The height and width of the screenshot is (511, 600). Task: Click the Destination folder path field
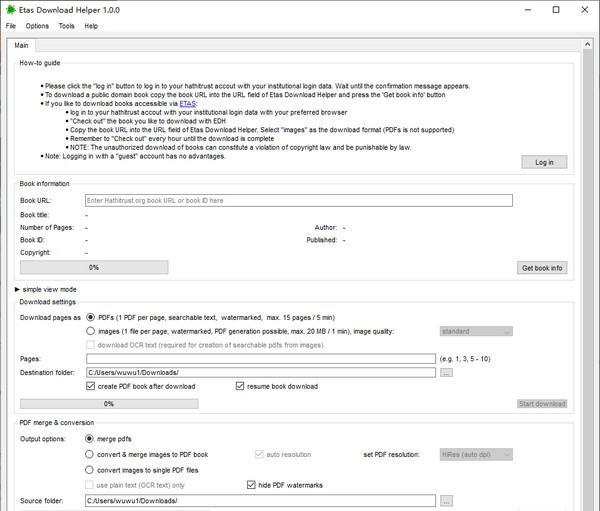[x=261, y=372]
